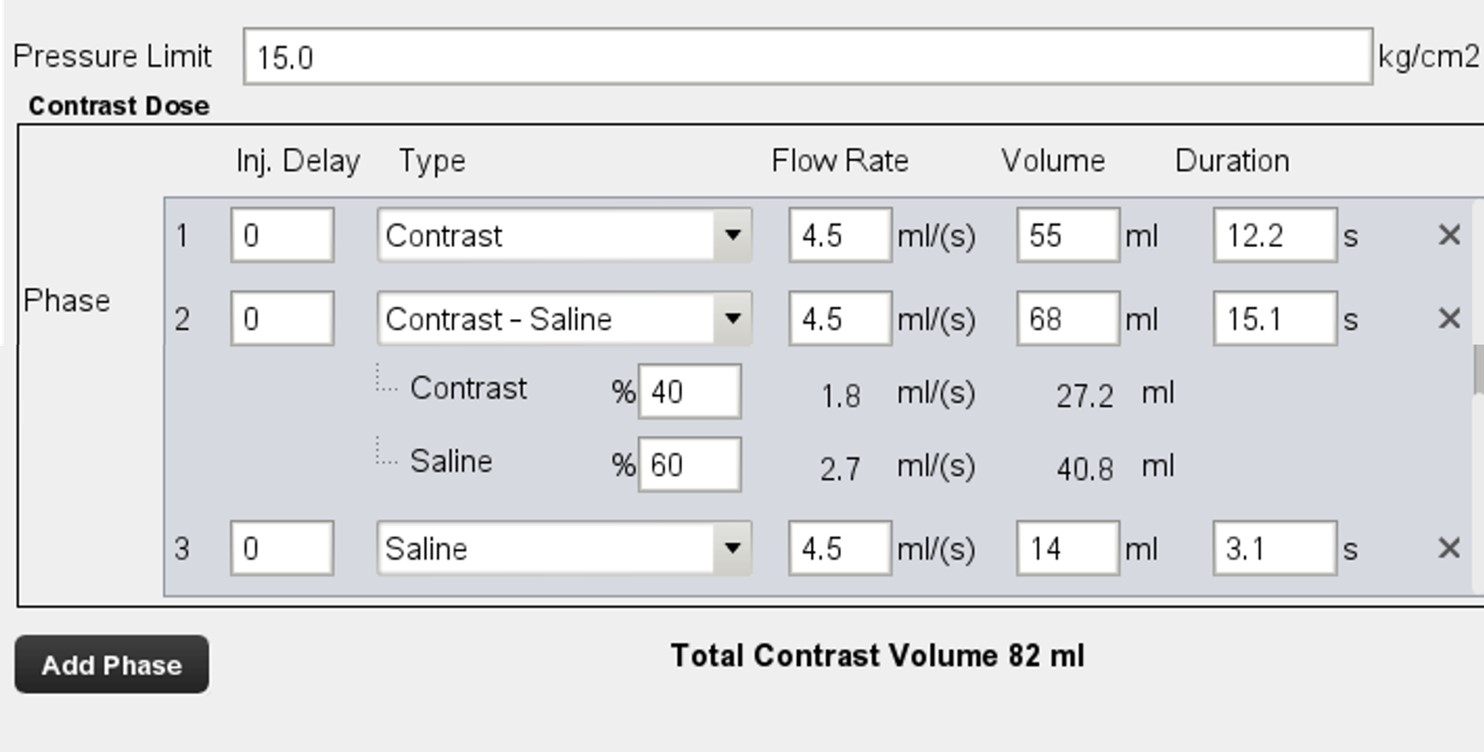Select the phase 2 Inj. Delay field
Screen dimensions: 1484x752
pos(282,319)
